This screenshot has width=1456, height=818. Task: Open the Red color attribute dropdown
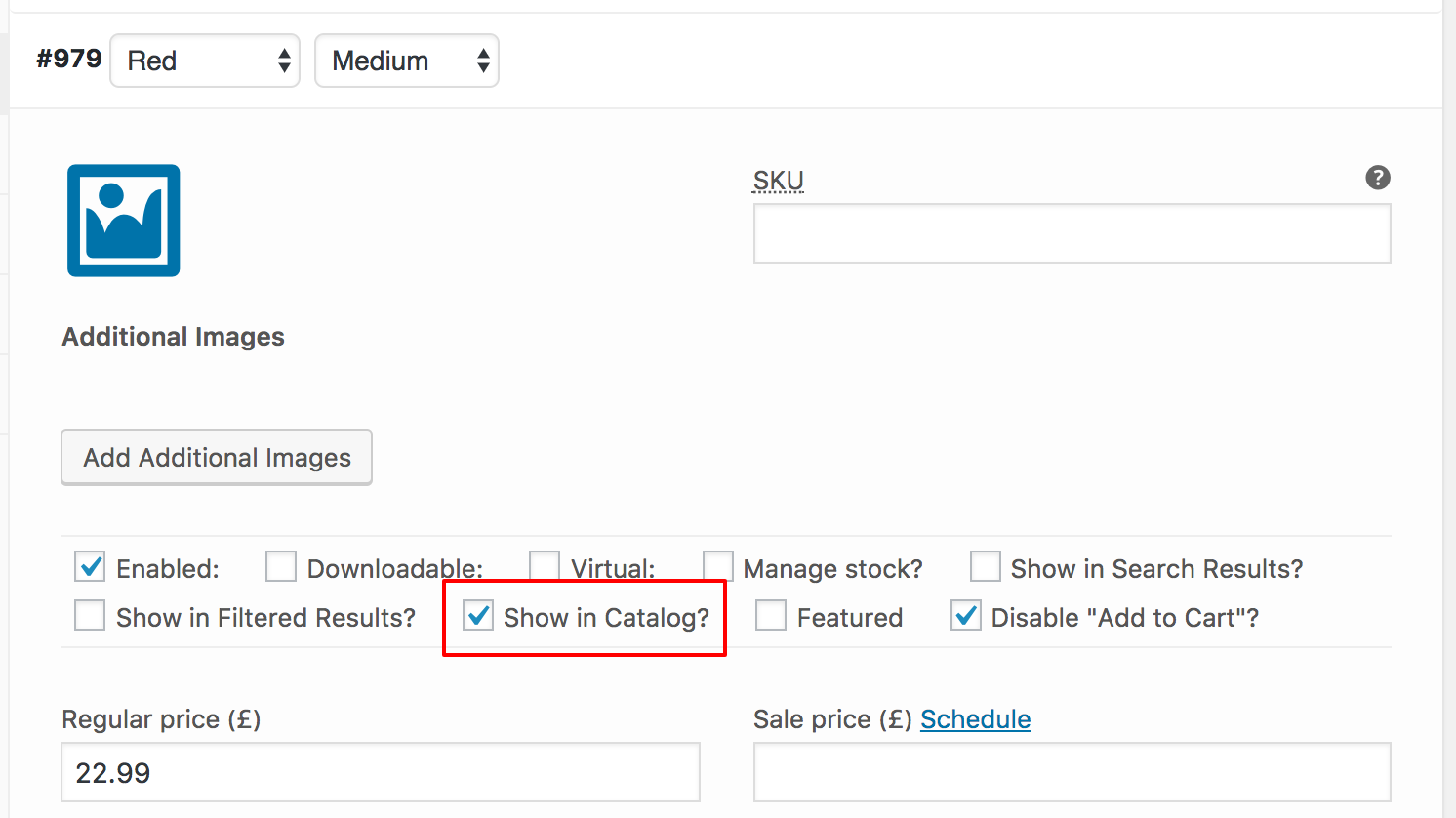[x=204, y=61]
